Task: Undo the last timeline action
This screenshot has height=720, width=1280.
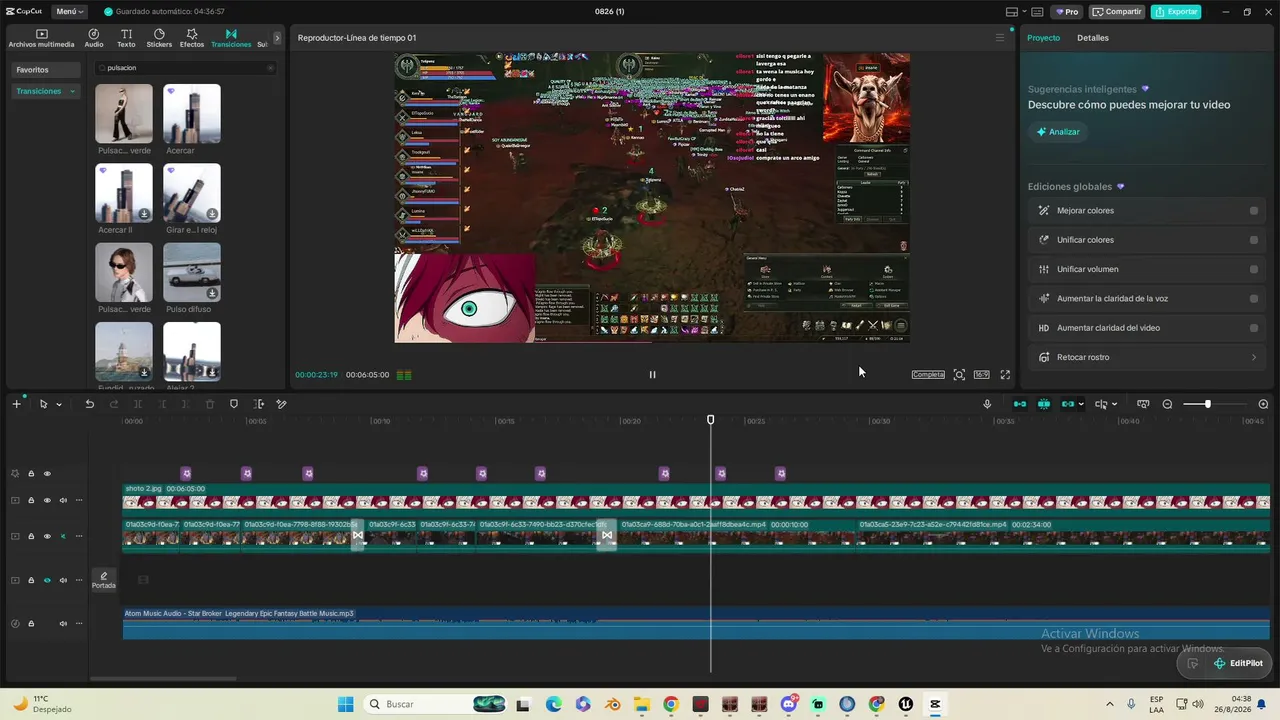Action: tap(89, 404)
